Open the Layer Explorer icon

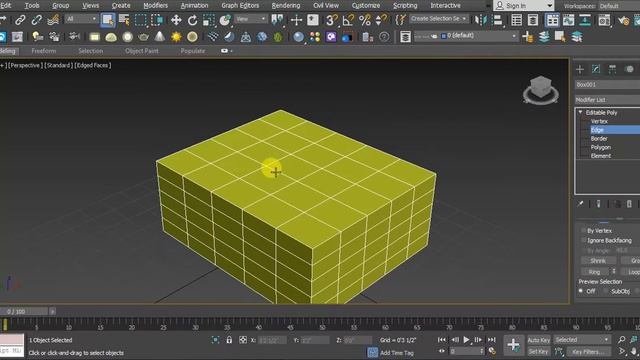(x=533, y=20)
